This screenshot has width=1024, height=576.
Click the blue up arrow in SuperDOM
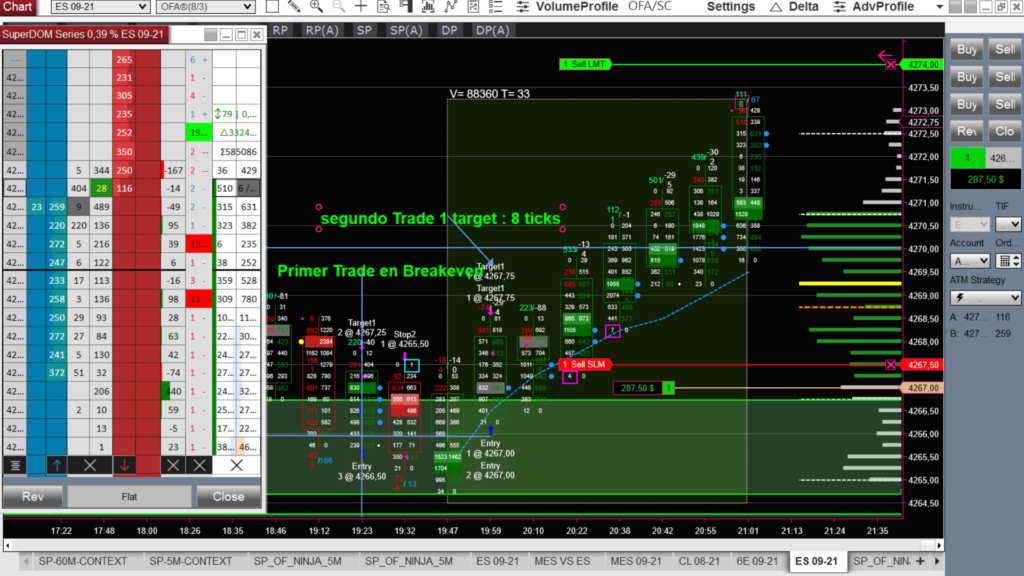(x=57, y=465)
